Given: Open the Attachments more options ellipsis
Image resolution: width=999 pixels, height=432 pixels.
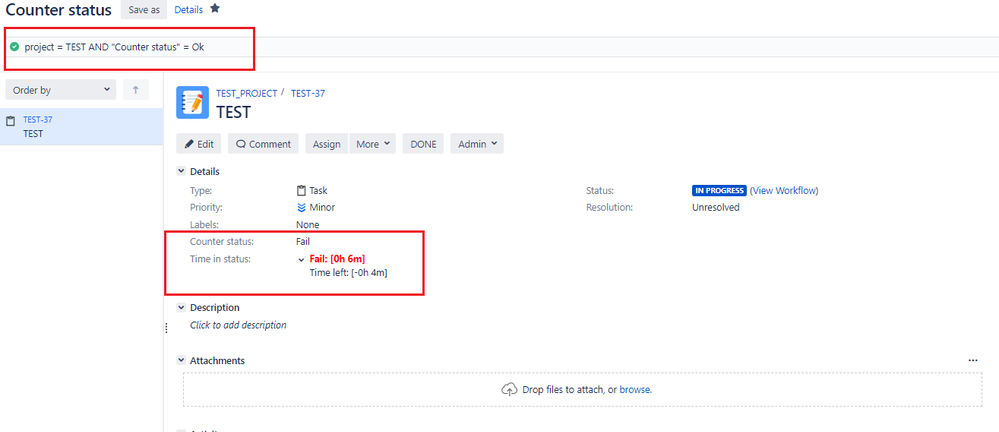Looking at the screenshot, I should pyautogui.click(x=972, y=360).
